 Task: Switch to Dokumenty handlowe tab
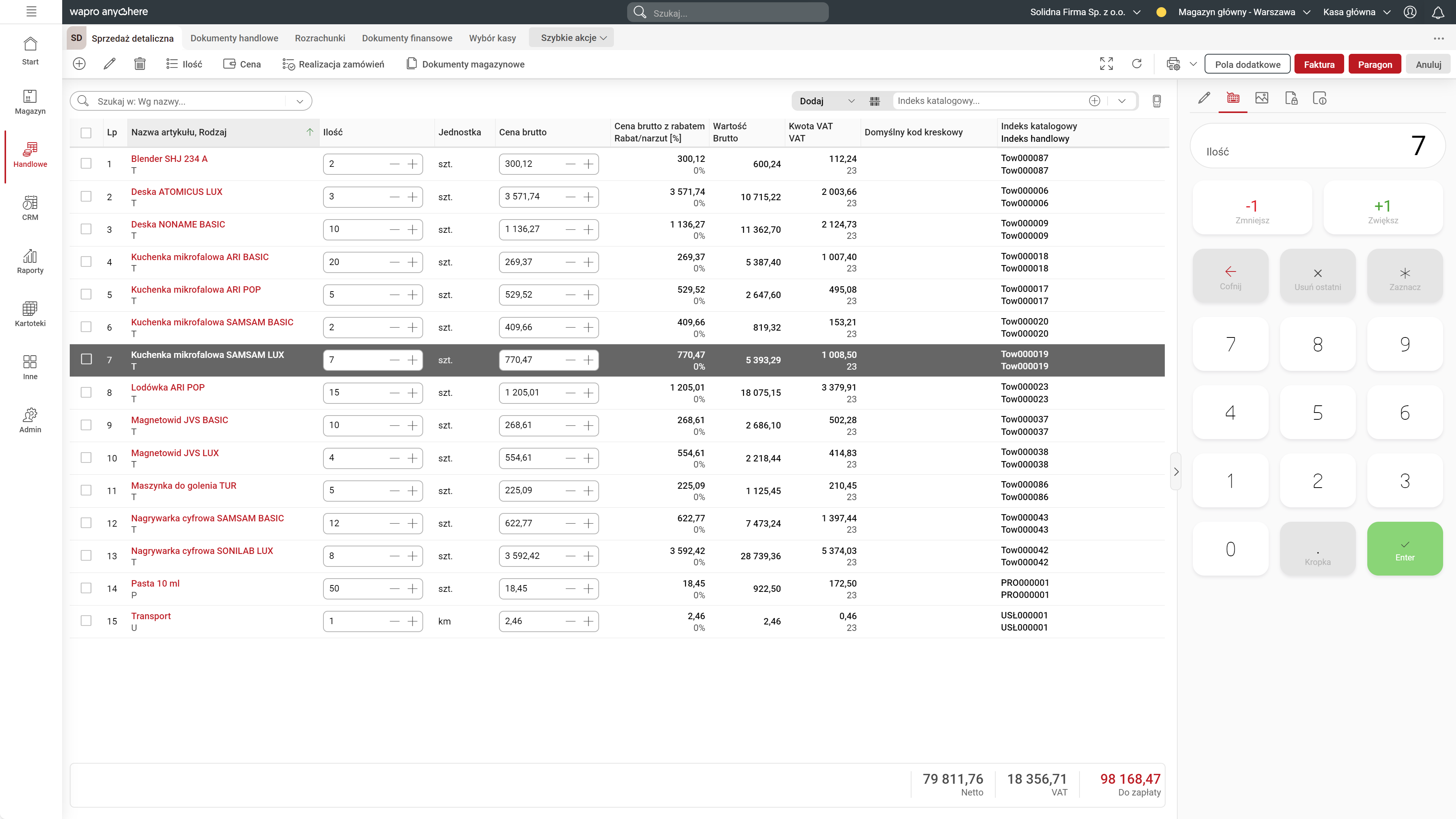(x=234, y=38)
